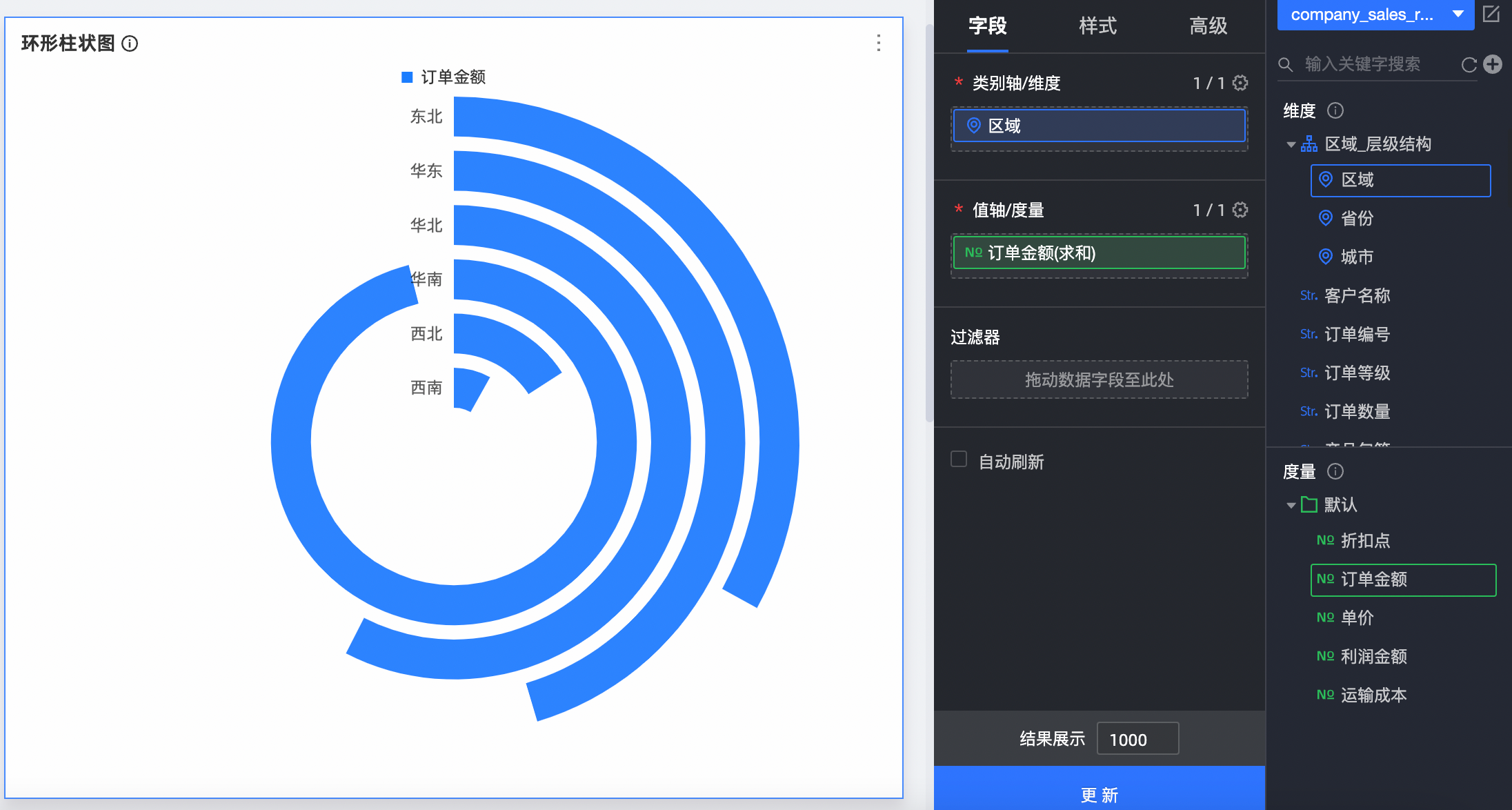1512x810 pixels.
Task: Click the 华东 axis label
Action: [426, 170]
